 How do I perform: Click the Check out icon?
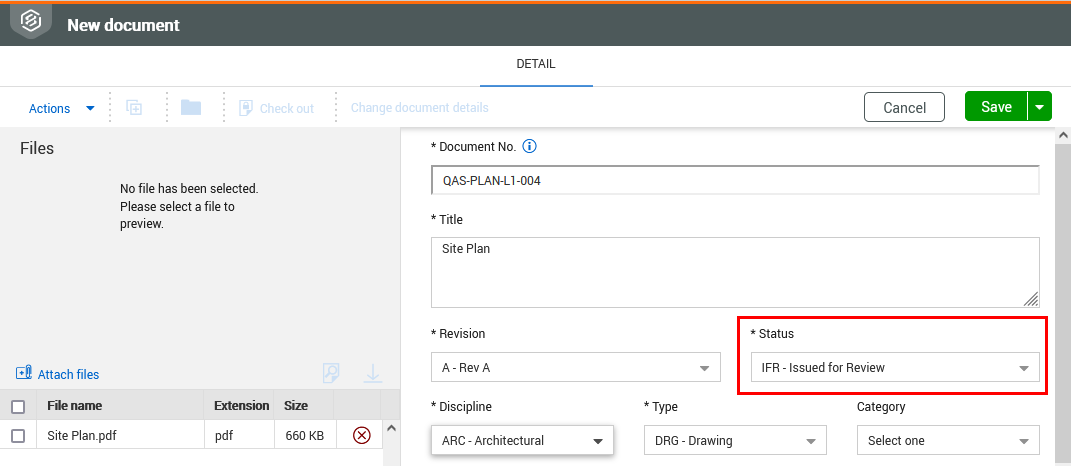(246, 108)
